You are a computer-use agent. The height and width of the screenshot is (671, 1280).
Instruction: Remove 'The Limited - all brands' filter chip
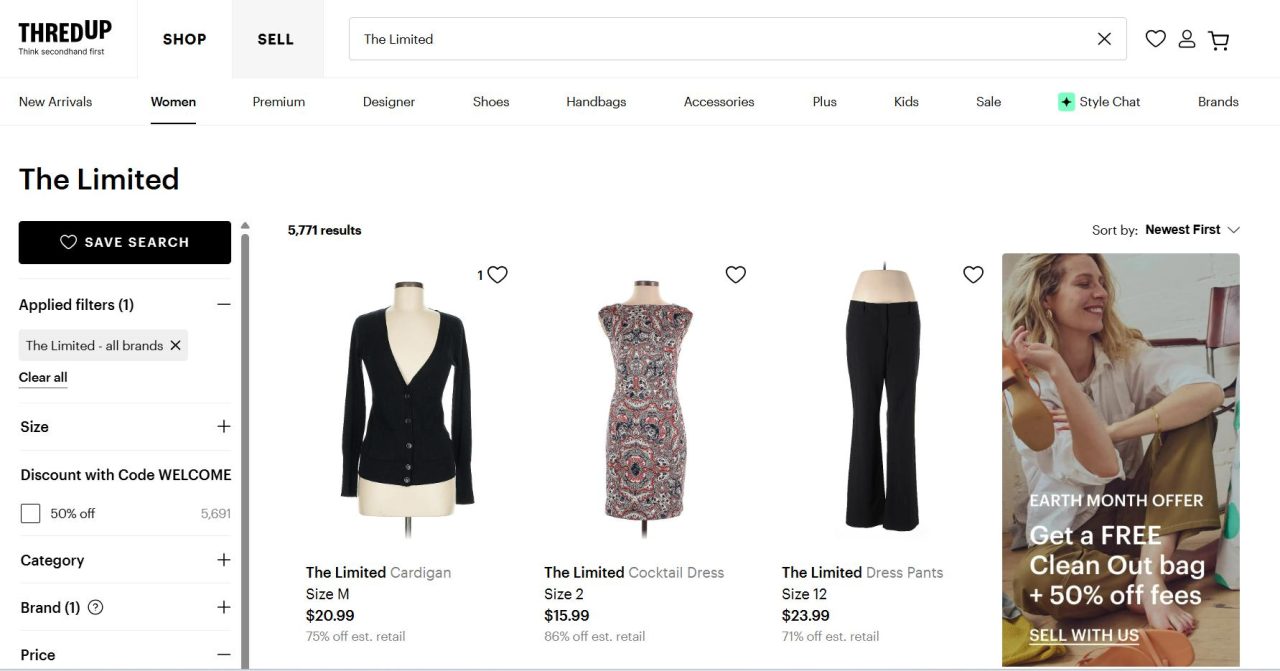tap(175, 345)
